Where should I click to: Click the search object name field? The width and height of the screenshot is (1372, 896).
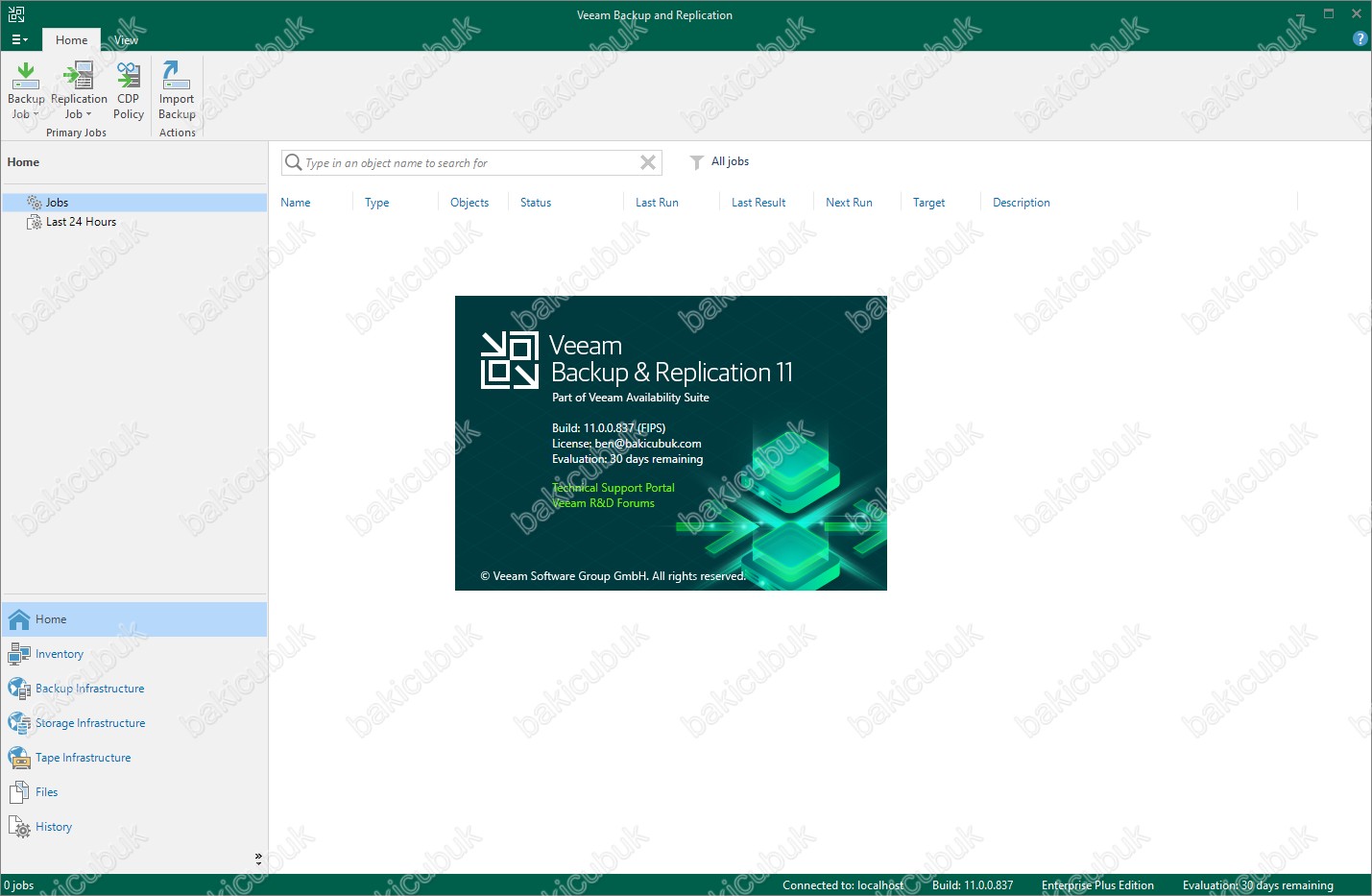[x=470, y=163]
